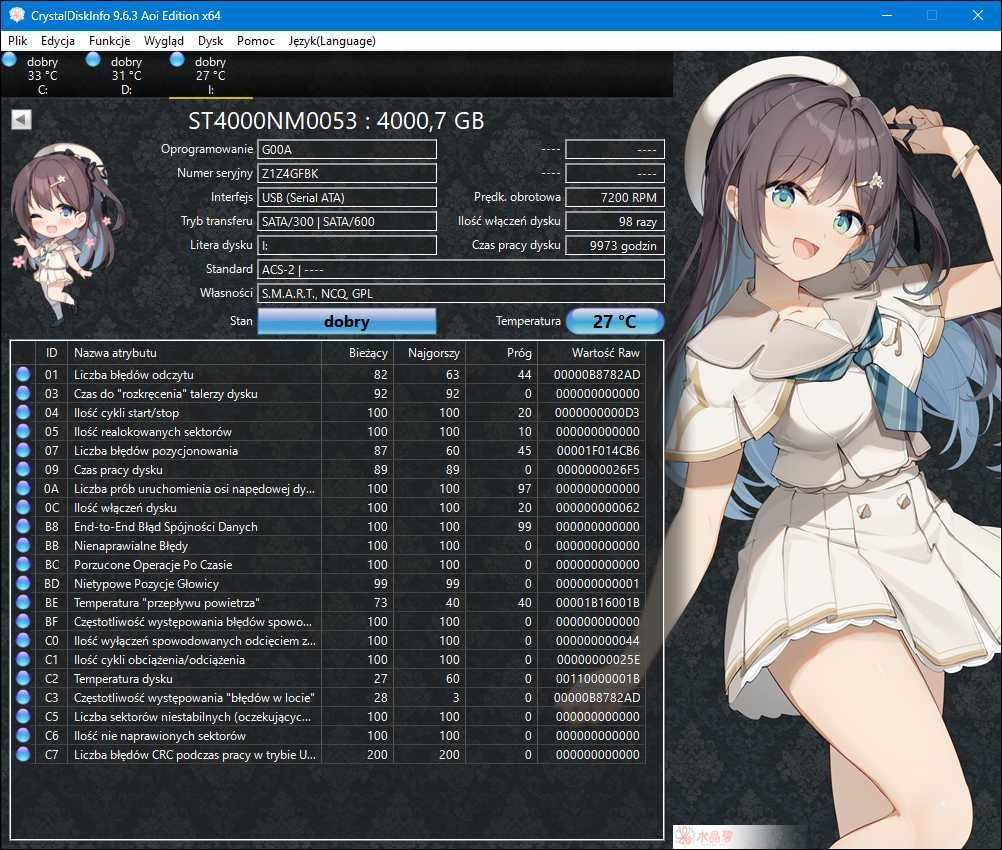Click status orb for attribute 09
The image size is (1002, 850).
point(23,470)
